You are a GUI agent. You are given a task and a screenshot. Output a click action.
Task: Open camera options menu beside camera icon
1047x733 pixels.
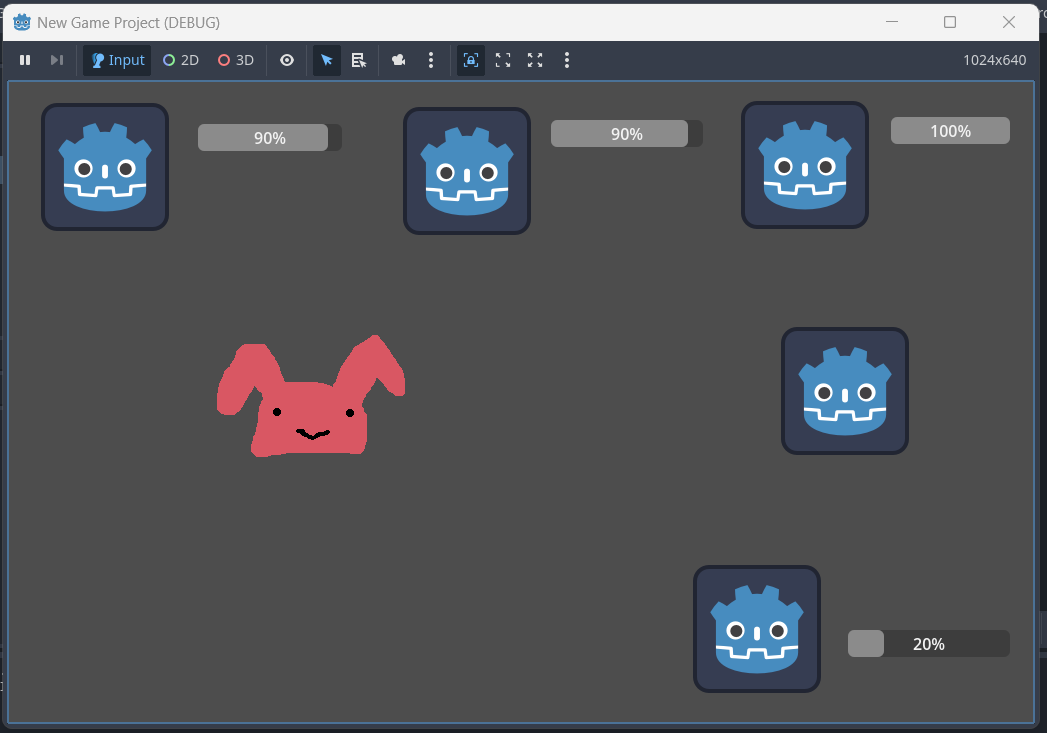(x=431, y=60)
